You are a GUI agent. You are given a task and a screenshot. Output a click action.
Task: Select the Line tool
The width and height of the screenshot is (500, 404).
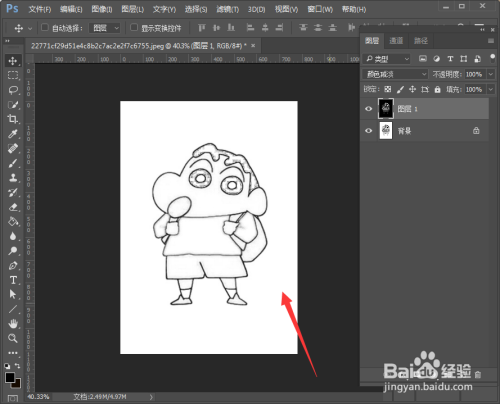13,309
